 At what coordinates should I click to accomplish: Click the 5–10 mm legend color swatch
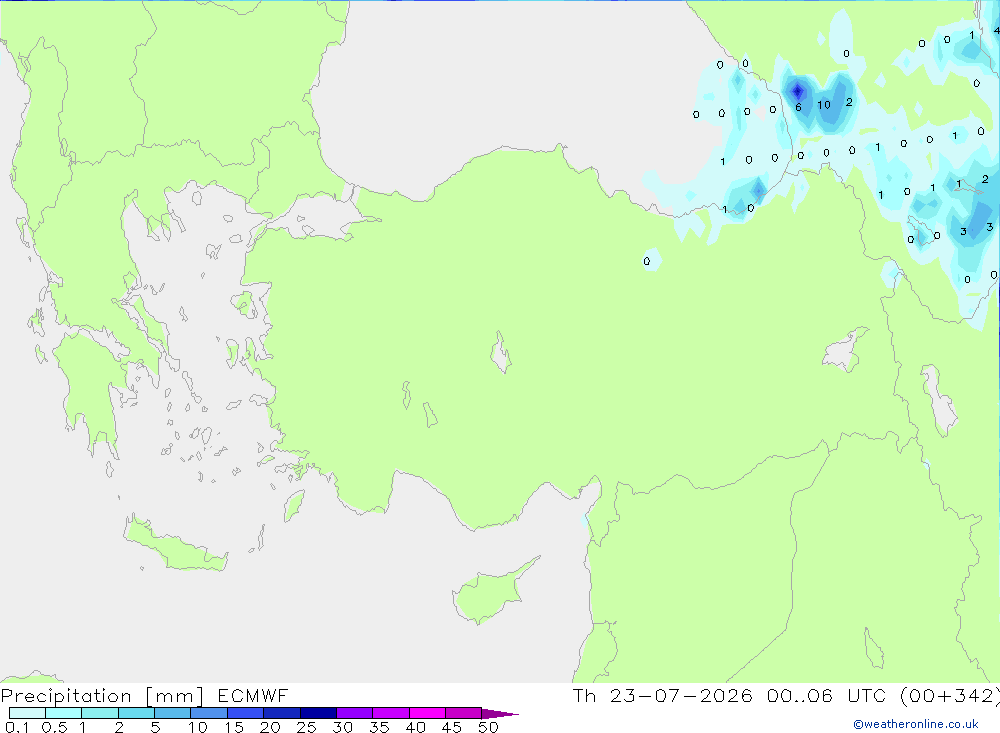[x=173, y=713]
